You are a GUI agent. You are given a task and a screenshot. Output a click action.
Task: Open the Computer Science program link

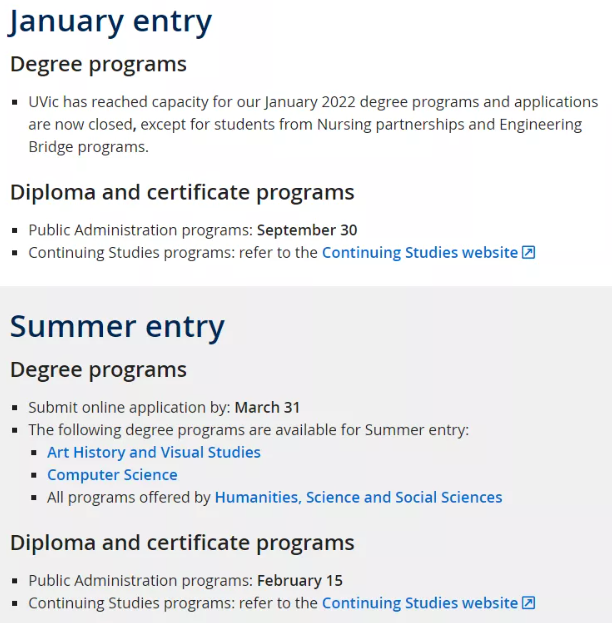click(x=112, y=475)
